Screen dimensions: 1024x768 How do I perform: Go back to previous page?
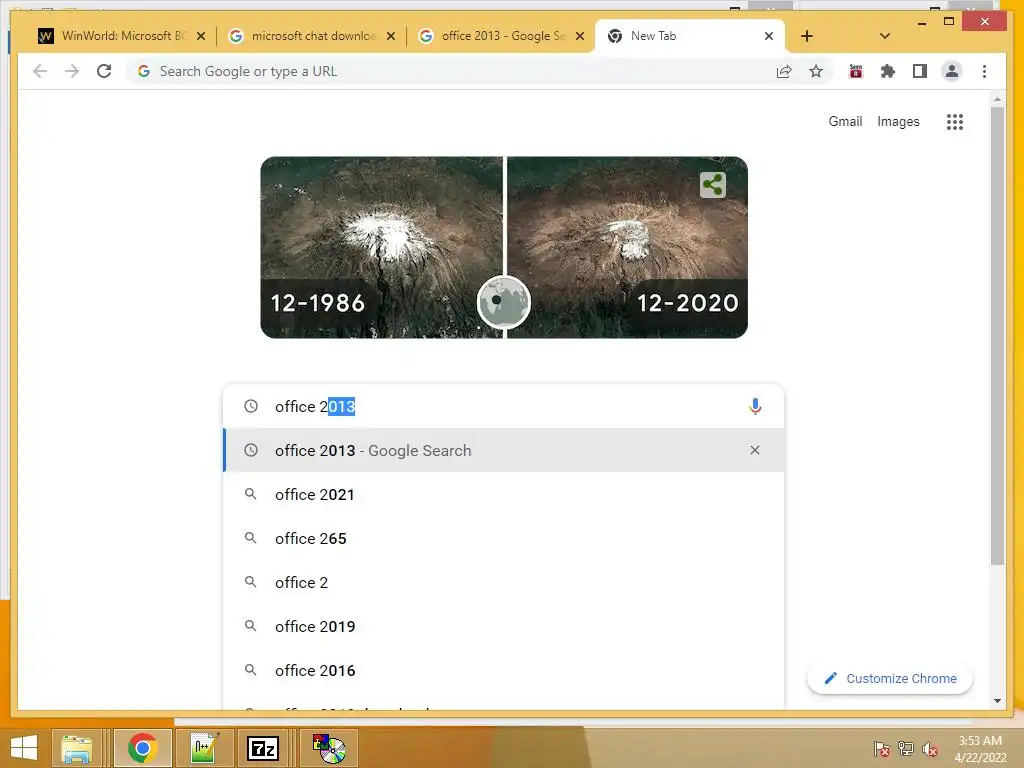[x=40, y=71]
